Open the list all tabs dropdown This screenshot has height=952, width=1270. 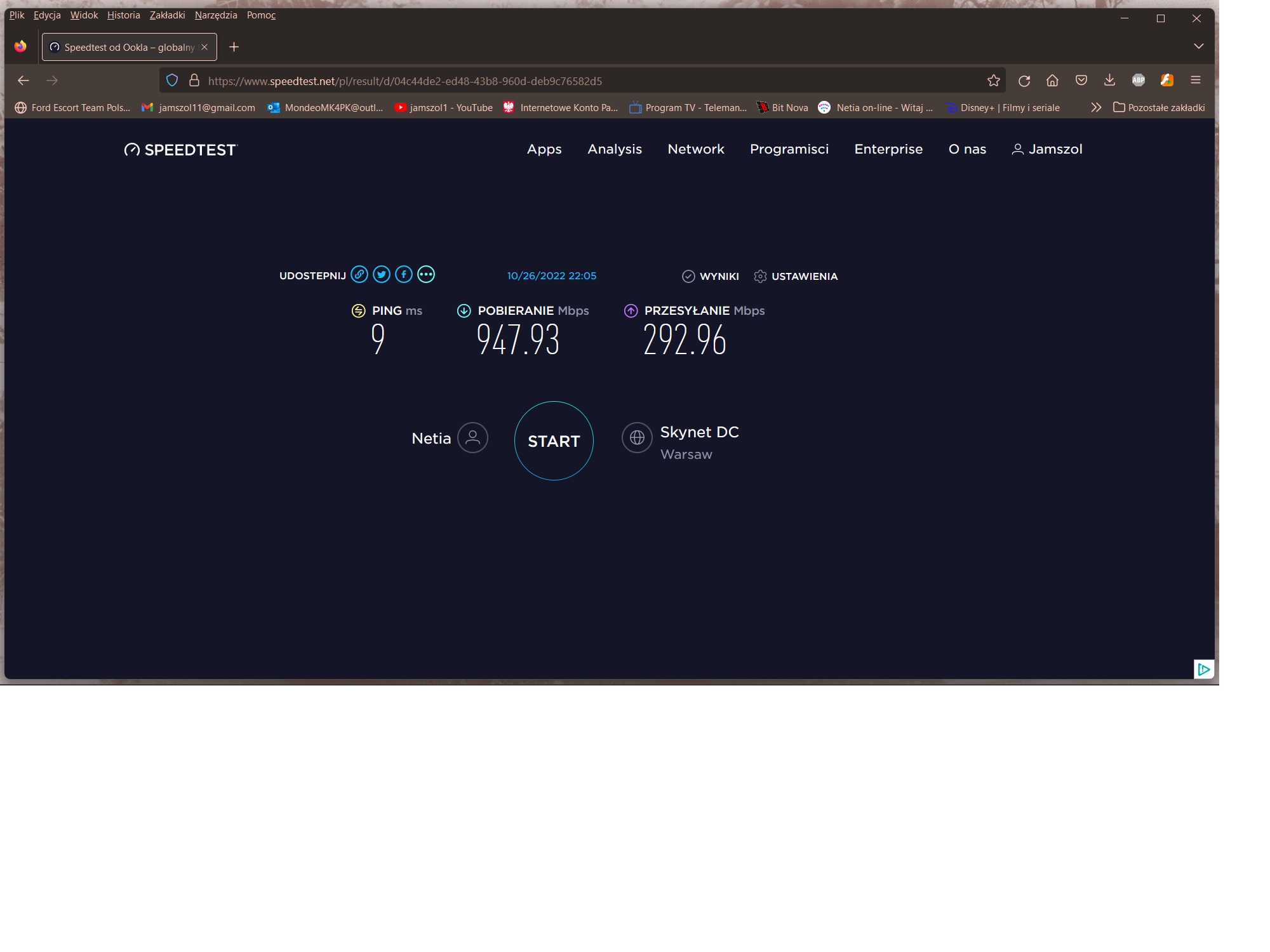coord(1199,46)
